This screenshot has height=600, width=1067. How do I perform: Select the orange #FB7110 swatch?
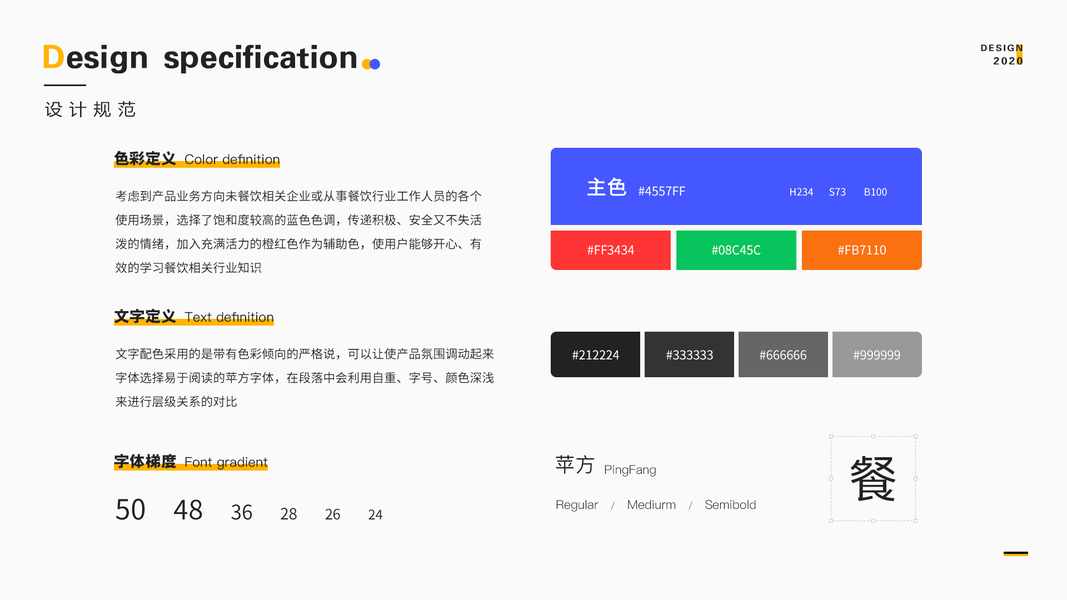click(861, 250)
